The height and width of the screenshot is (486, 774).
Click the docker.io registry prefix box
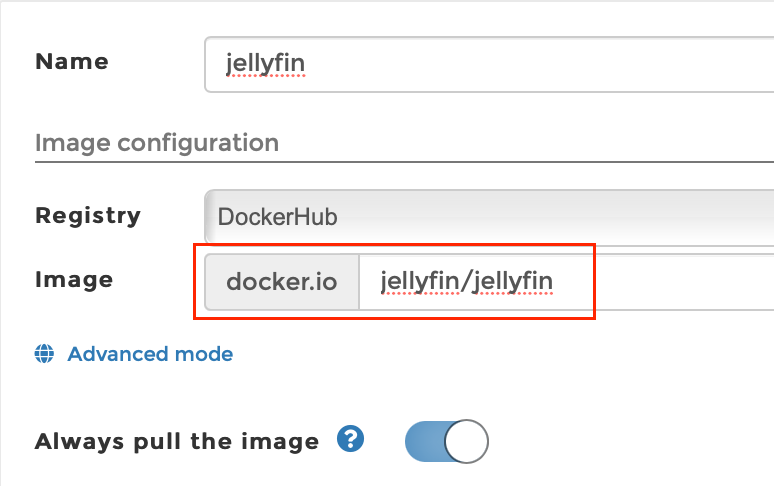tap(282, 282)
